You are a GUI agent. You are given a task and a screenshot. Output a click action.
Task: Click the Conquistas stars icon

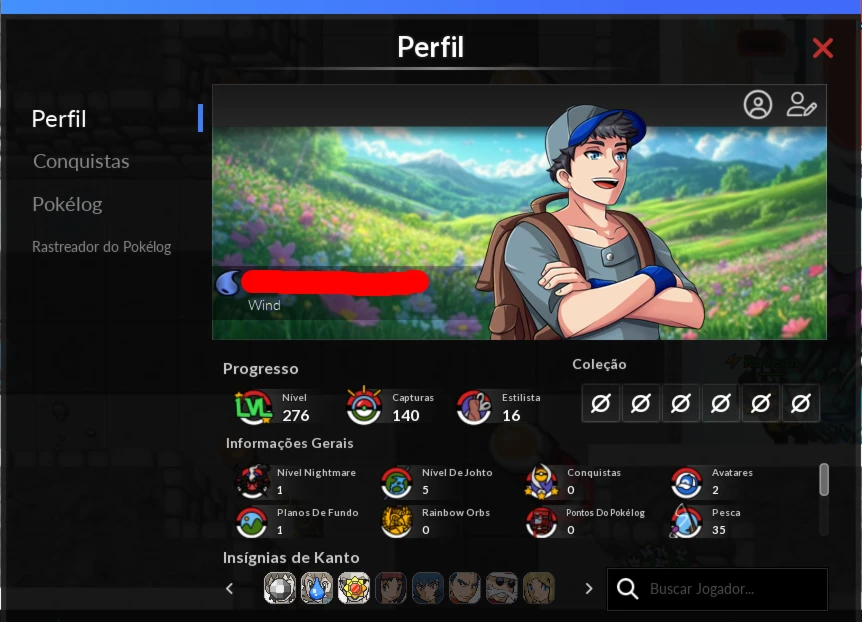pos(541,482)
